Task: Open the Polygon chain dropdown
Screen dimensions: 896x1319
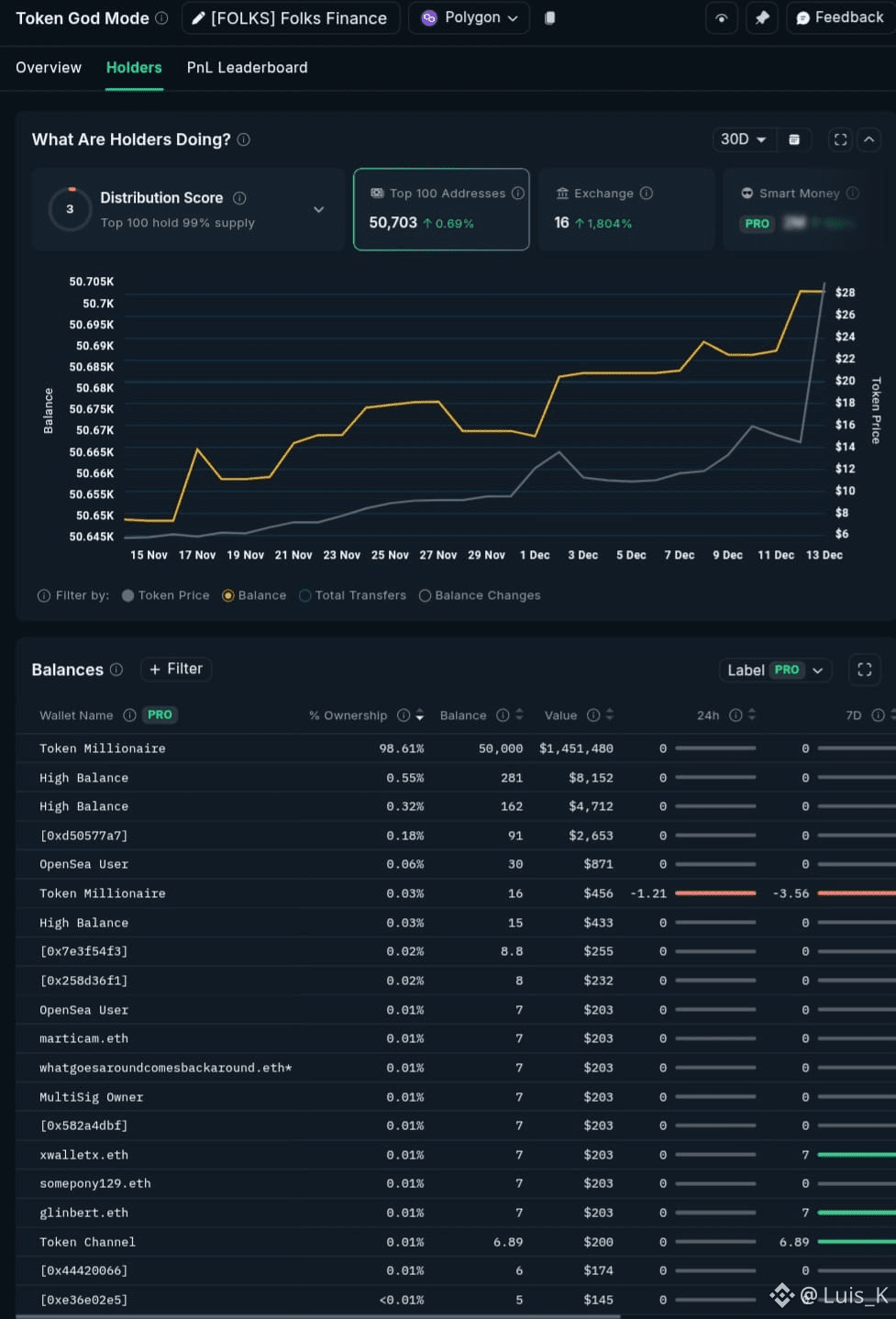Action: tap(469, 18)
